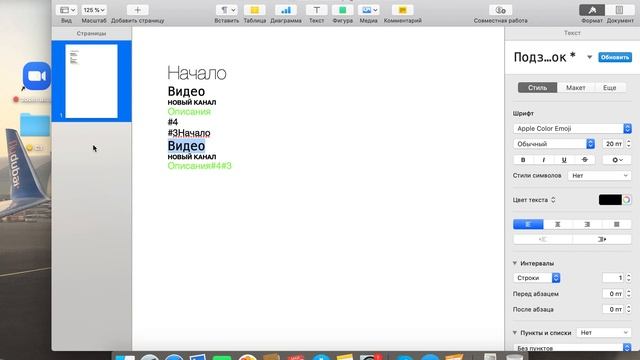Switch to the Стиль tab
The image size is (640, 360).
click(537, 88)
